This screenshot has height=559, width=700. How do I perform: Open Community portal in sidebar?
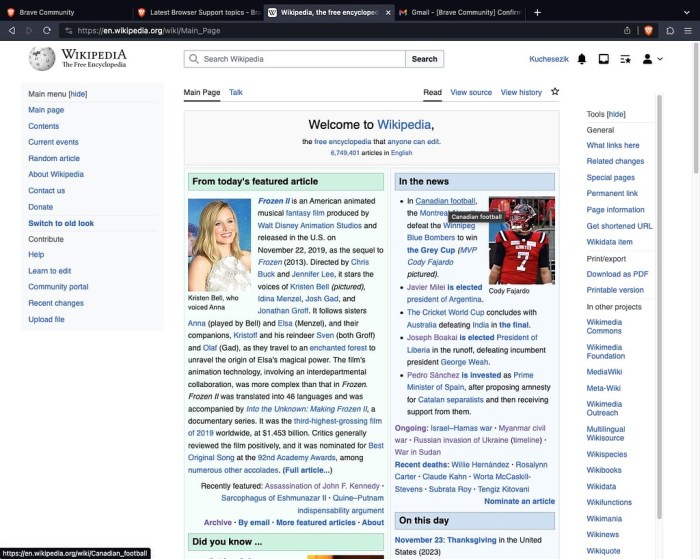[x=58, y=287]
